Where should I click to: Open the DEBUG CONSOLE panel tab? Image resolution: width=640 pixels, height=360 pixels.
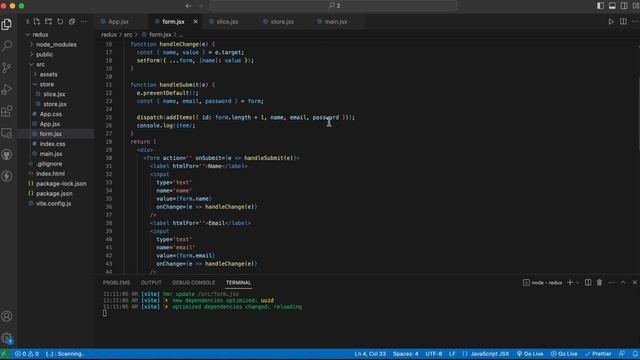tap(193, 282)
